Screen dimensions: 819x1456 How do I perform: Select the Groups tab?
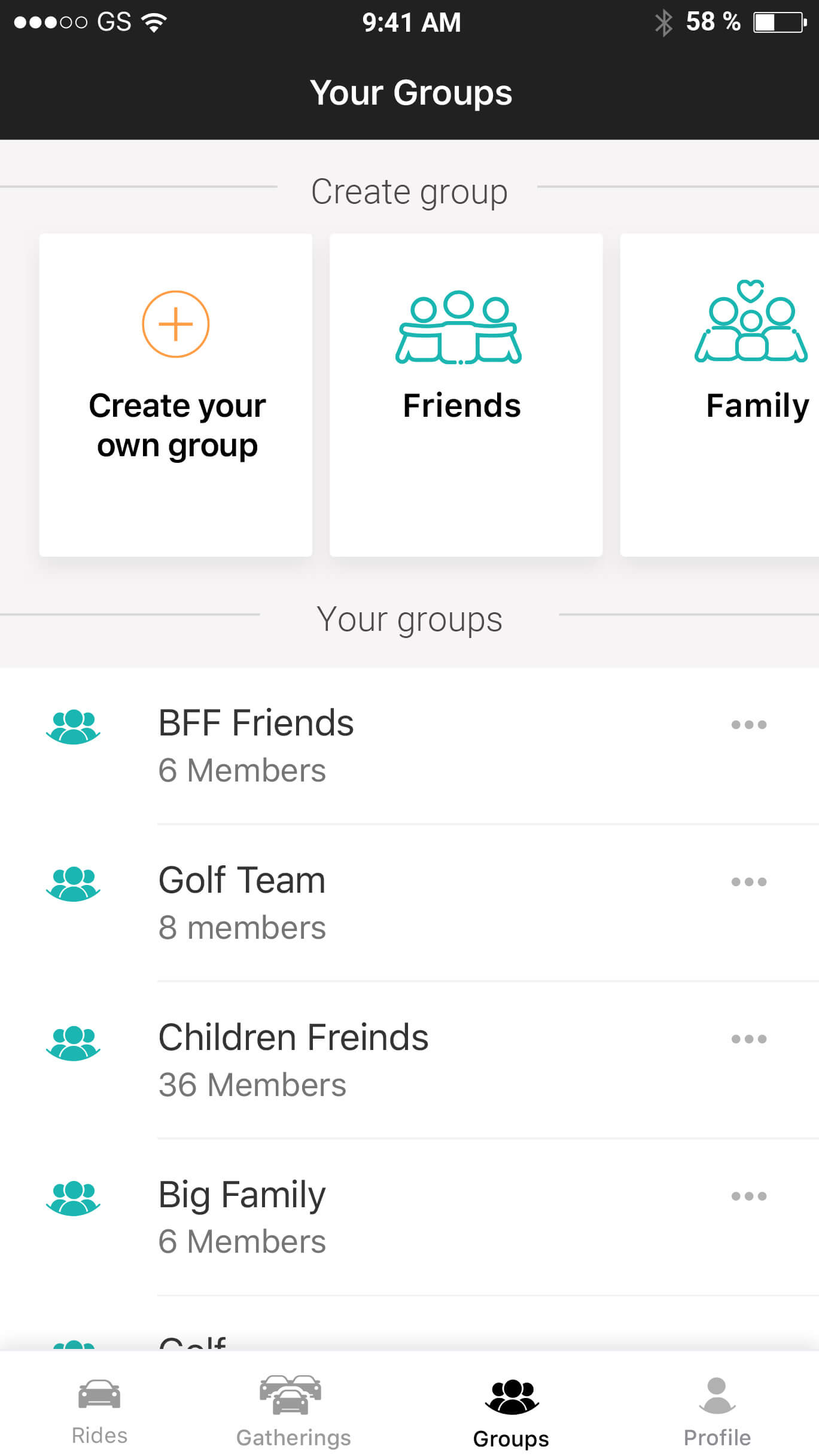click(511, 1409)
